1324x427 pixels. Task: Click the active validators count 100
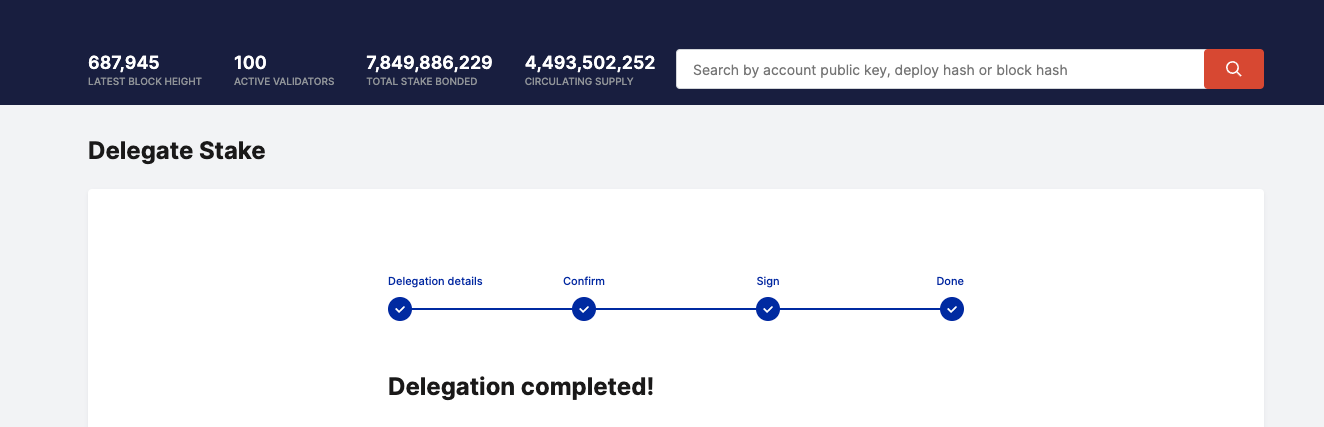pos(250,63)
